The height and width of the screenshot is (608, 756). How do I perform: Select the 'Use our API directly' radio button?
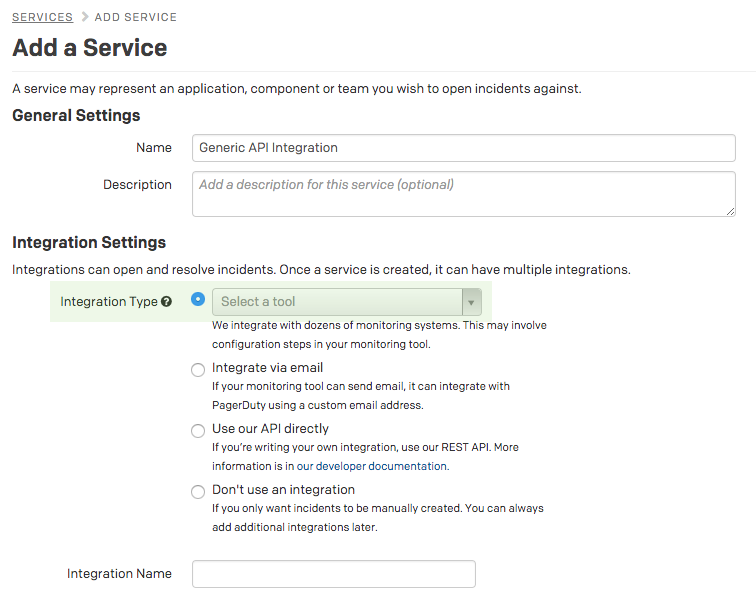(x=198, y=431)
